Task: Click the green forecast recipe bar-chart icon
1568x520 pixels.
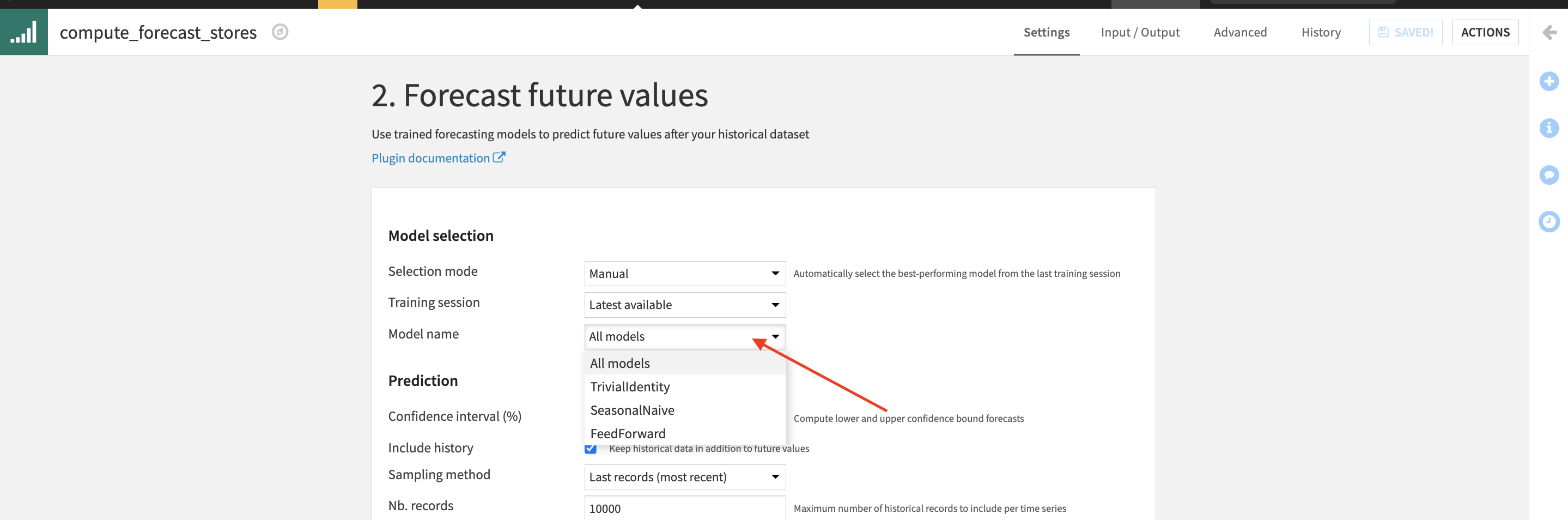Action: (24, 32)
